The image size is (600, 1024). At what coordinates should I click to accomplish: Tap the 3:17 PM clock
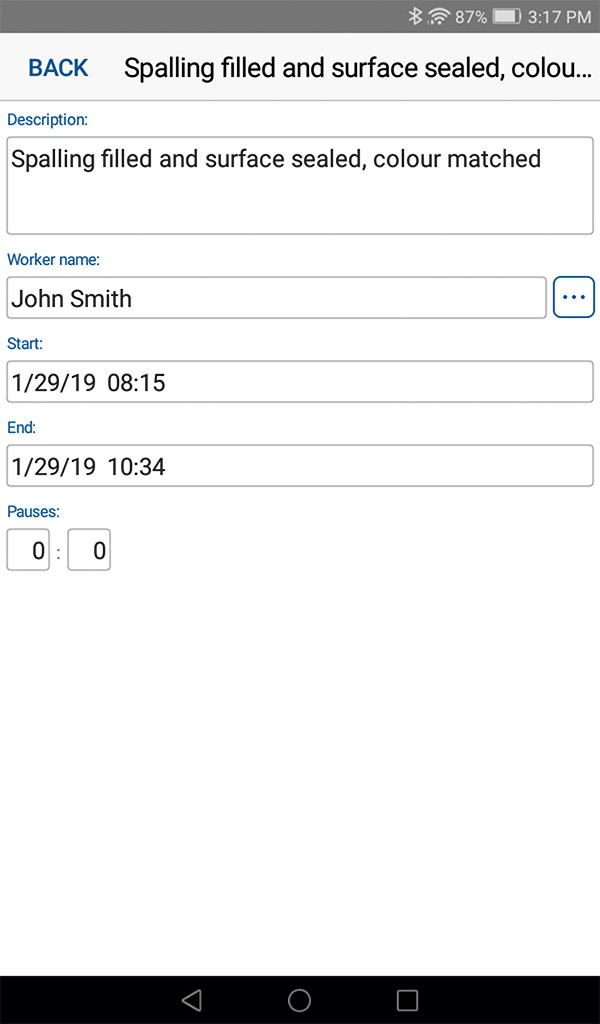click(x=560, y=16)
